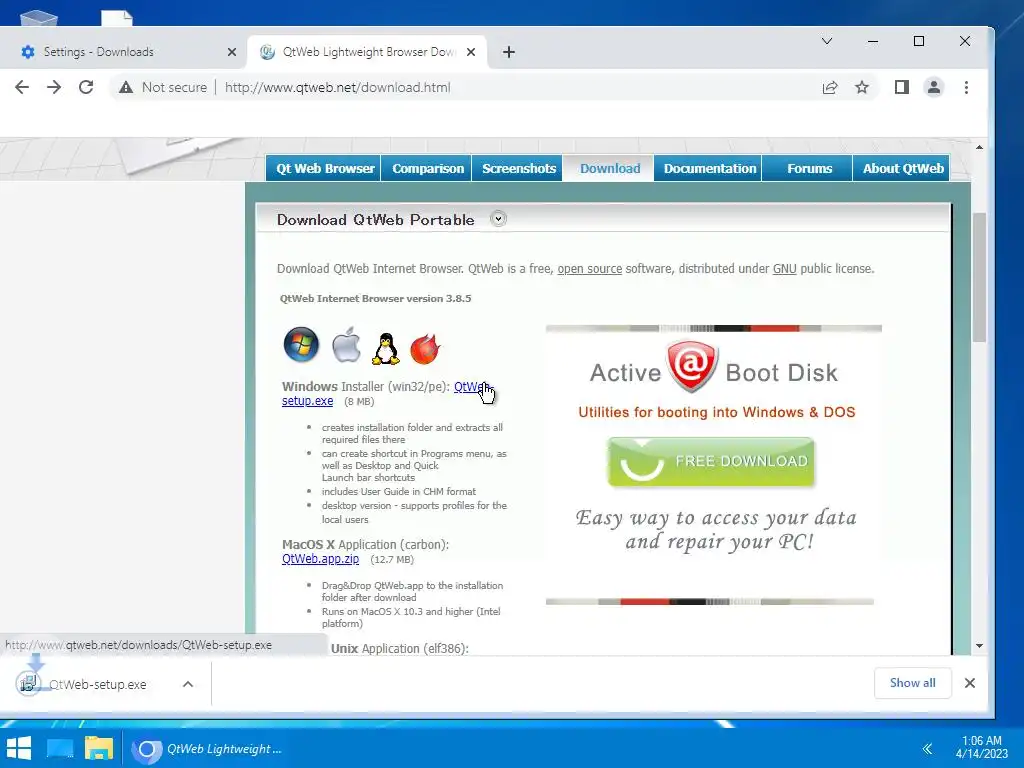The width and height of the screenshot is (1024, 768).
Task: Open Chrome three-dot menu
Action: click(x=967, y=88)
